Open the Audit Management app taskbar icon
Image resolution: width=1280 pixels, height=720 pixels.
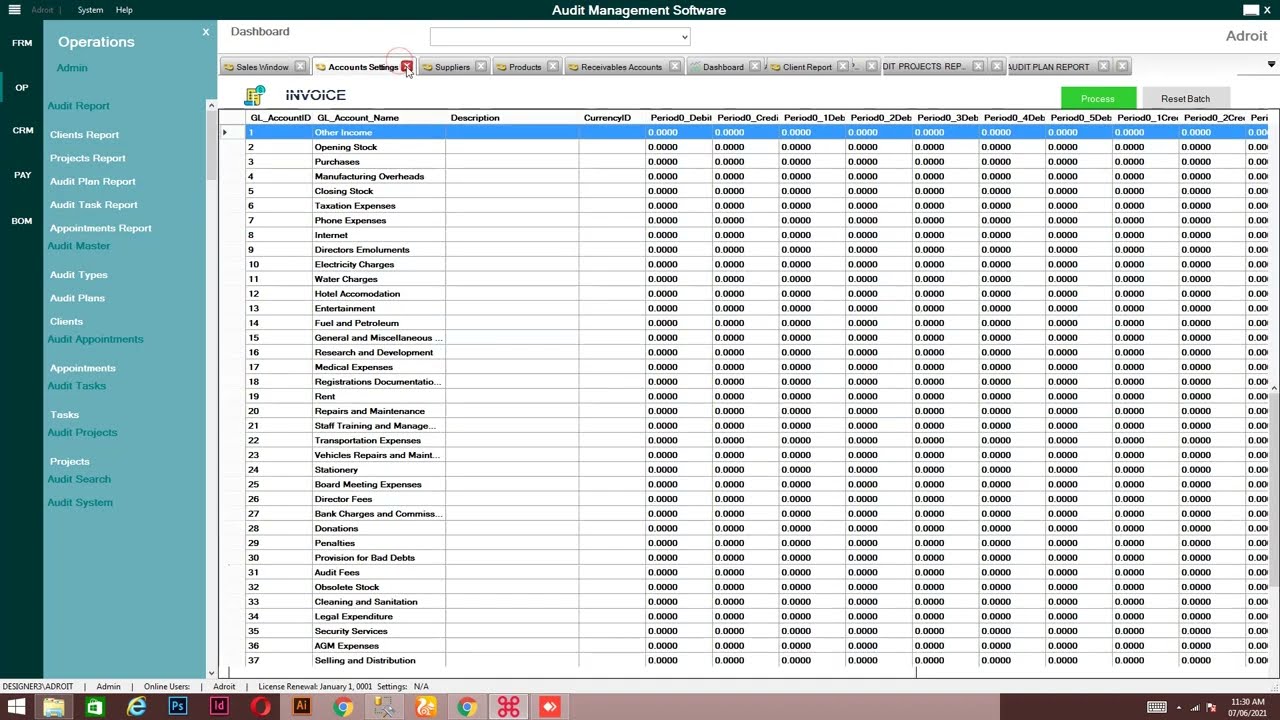[384, 707]
